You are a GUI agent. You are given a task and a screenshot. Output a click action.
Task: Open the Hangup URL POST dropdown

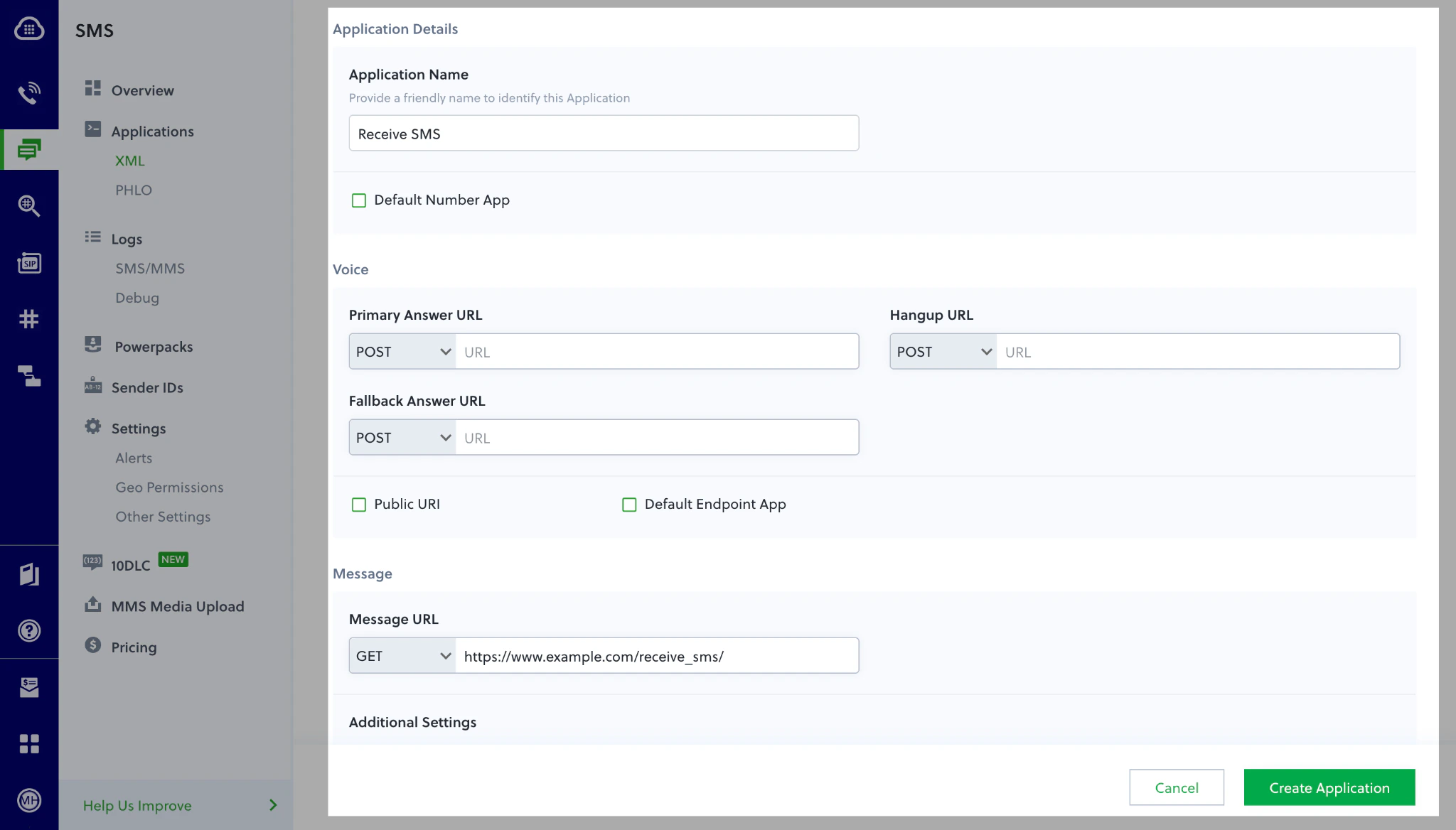943,351
